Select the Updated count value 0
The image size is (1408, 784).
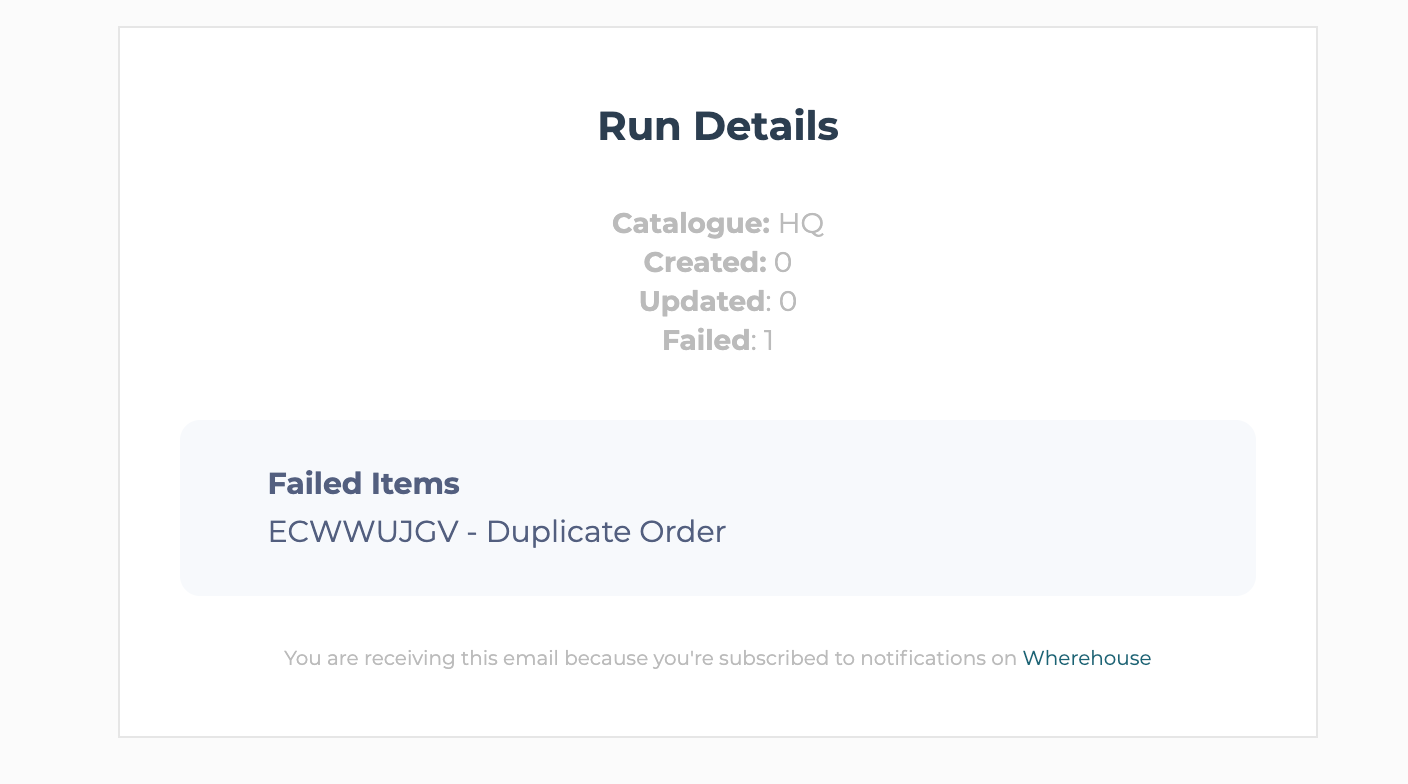788,301
